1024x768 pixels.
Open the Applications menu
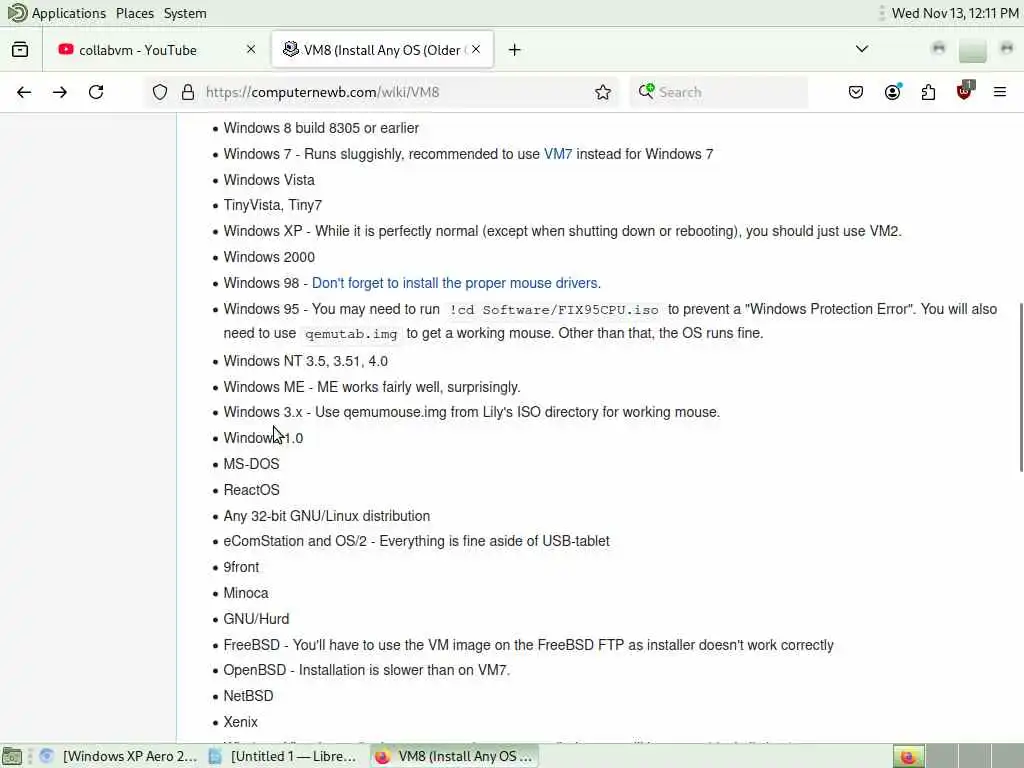pyautogui.click(x=69, y=13)
